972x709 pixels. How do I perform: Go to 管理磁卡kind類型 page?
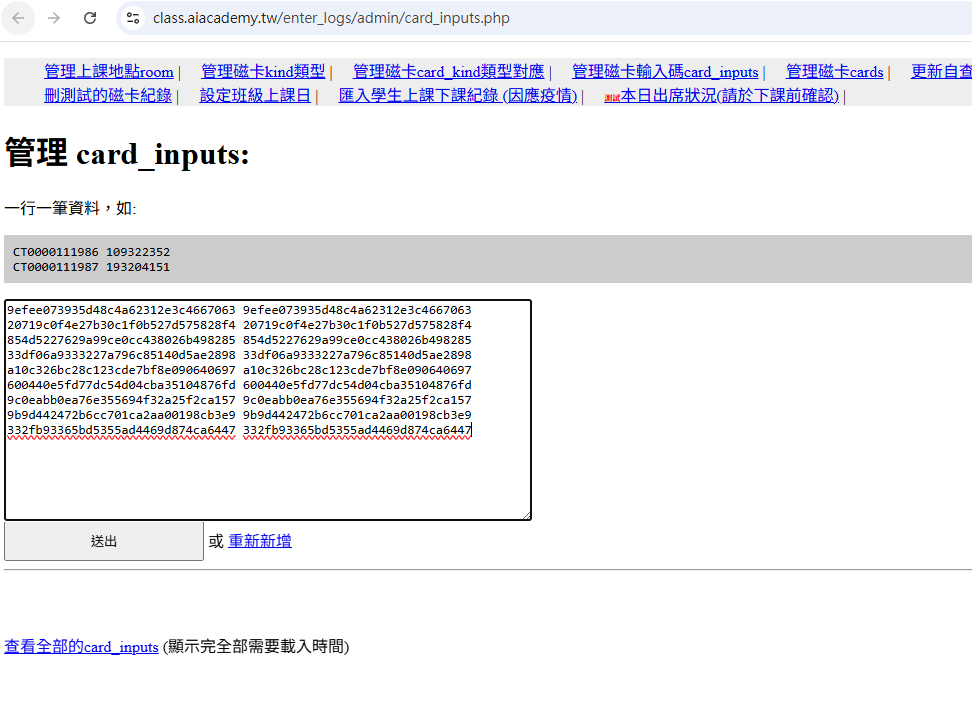coord(263,72)
